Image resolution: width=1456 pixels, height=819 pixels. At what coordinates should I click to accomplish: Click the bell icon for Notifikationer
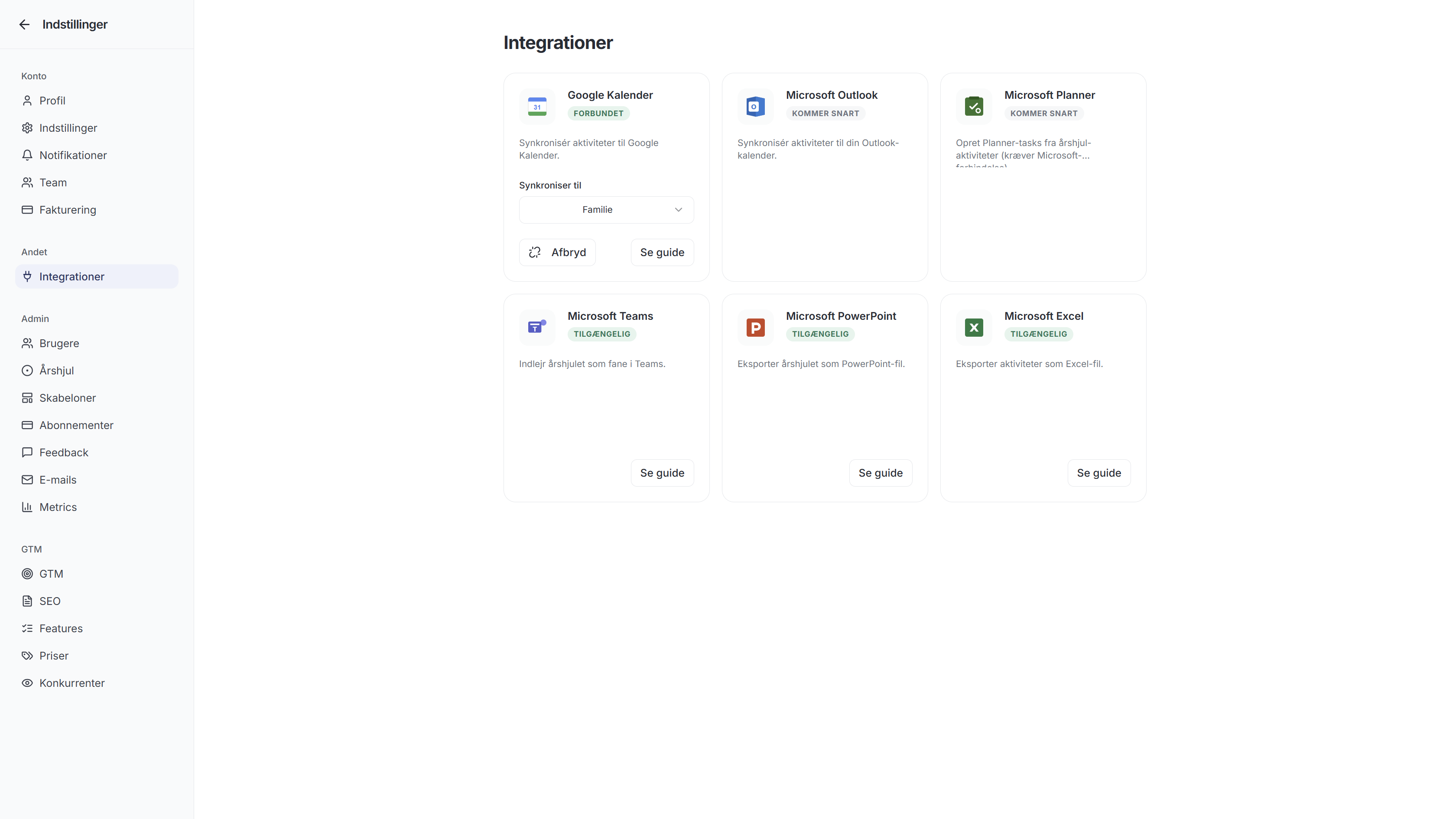(x=27, y=155)
